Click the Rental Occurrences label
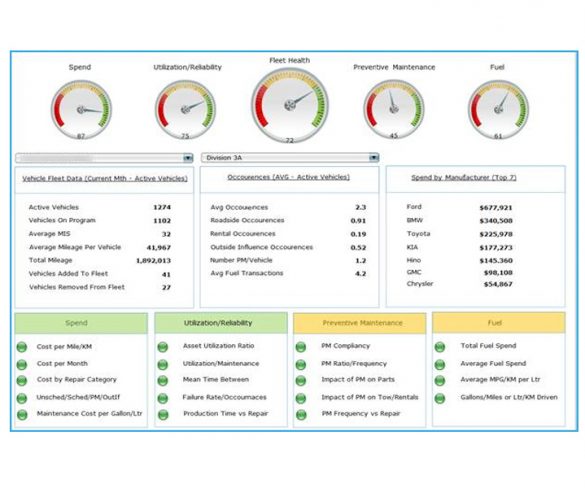Image resolution: width=585 pixels, height=488 pixels. tap(243, 234)
